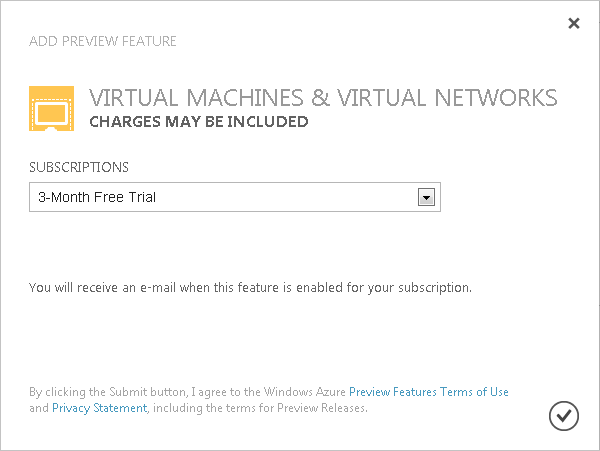Click the words VIRTUAL MACHINES in the title

(x=192, y=98)
